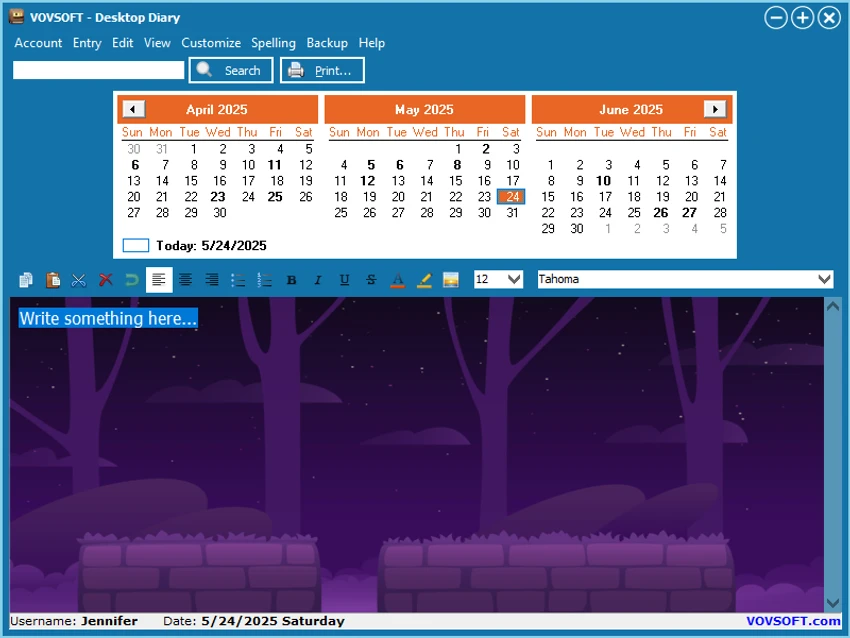Viewport: 850px width, 638px height.
Task: Click the editor scrollbar down arrow
Action: (833, 603)
